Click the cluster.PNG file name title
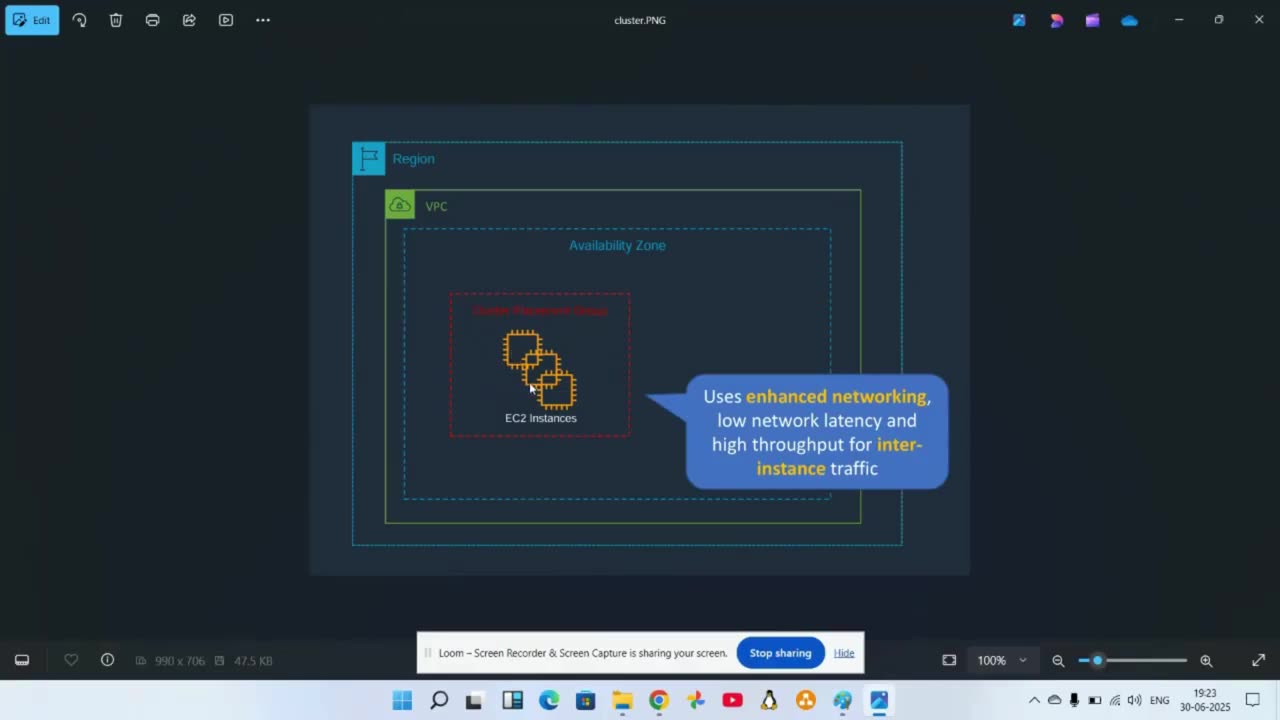This screenshot has height=720, width=1280. click(640, 20)
